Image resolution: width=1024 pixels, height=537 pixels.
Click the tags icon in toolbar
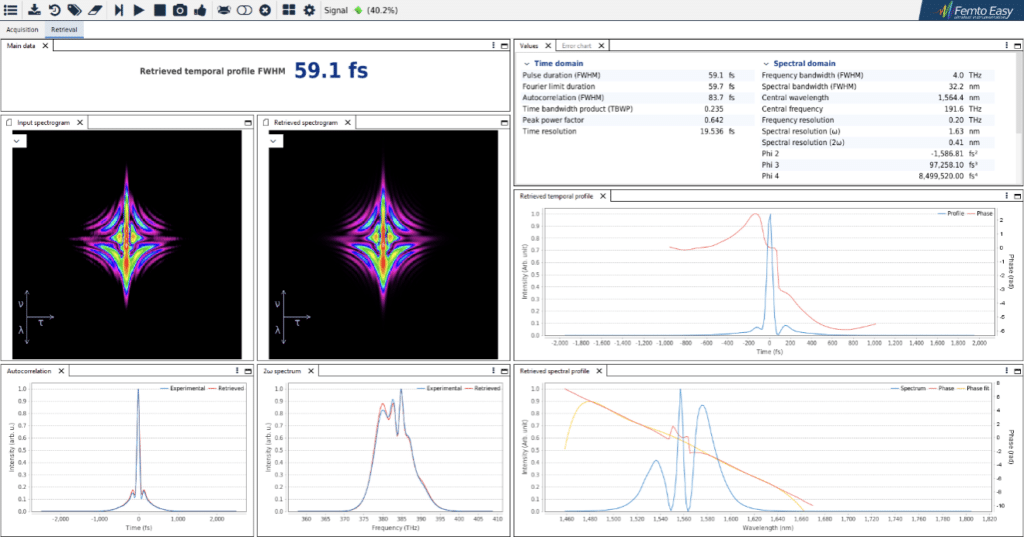(x=74, y=10)
